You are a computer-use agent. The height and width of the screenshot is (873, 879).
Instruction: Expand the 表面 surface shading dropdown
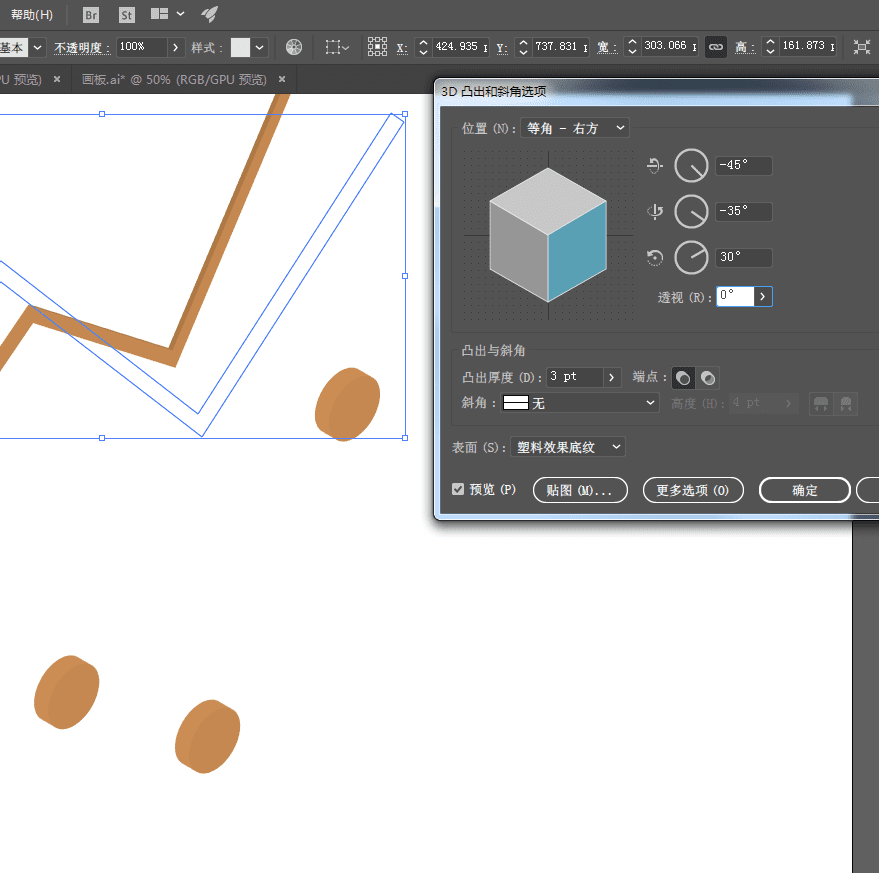pyautogui.click(x=567, y=447)
